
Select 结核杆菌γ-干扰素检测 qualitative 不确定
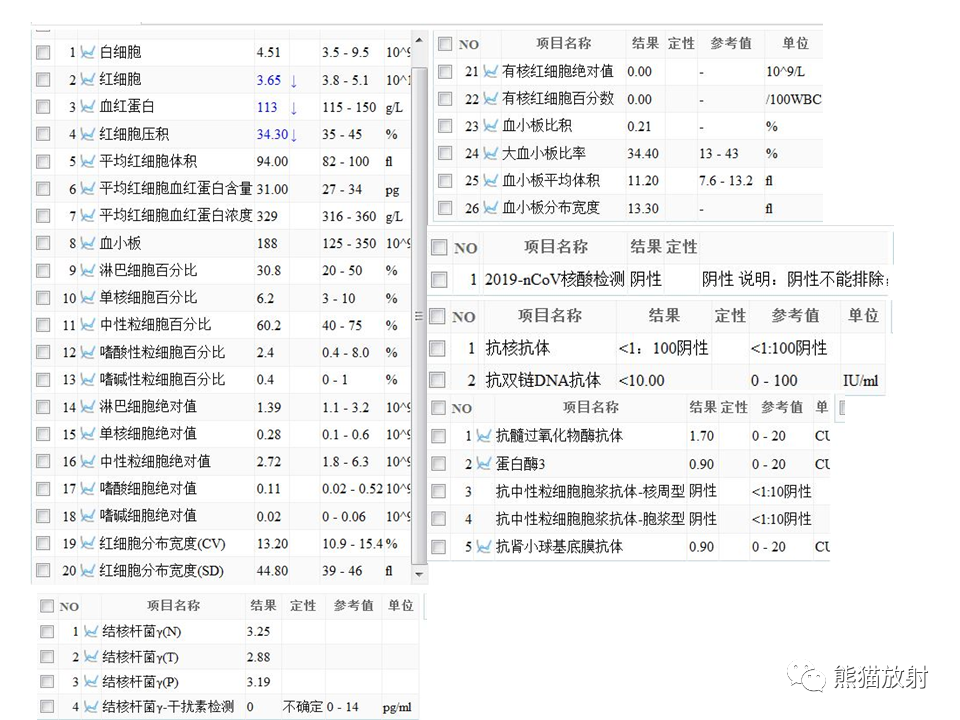302,707
